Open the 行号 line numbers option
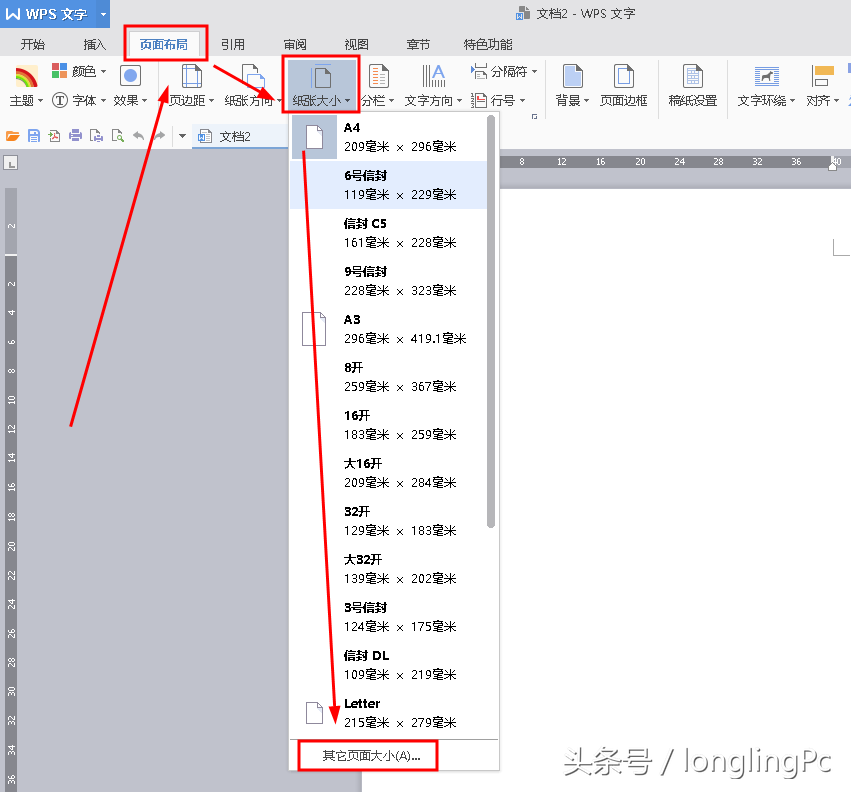The width and height of the screenshot is (851, 792). [498, 100]
